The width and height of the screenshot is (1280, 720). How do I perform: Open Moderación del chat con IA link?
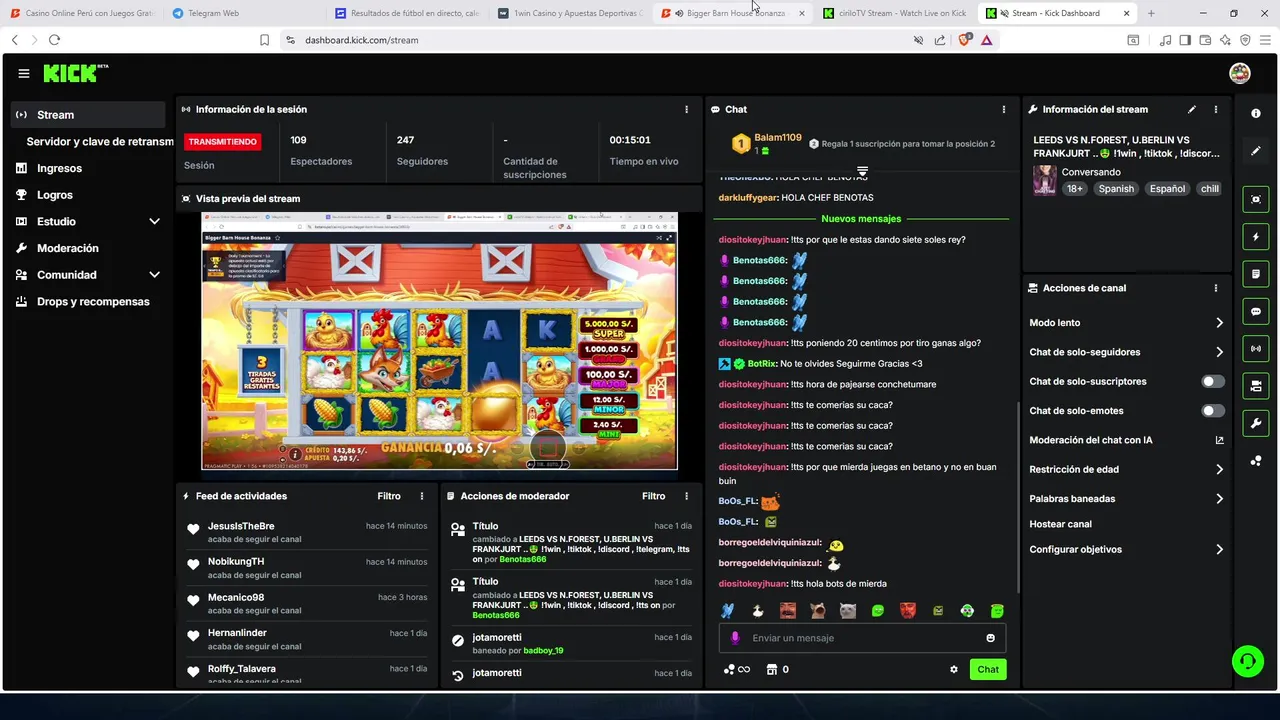tap(1126, 440)
